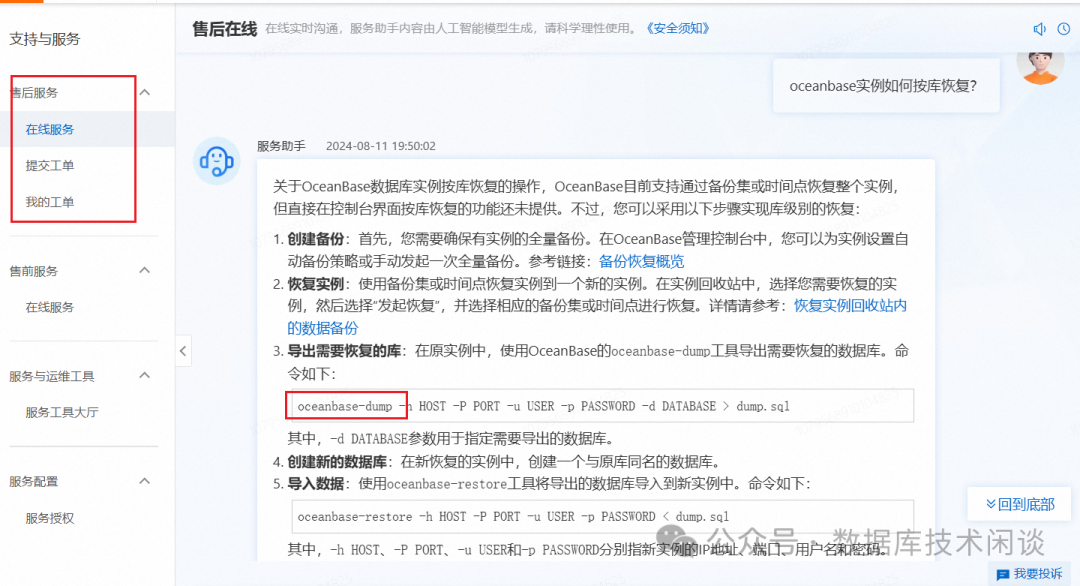
Task: Click step heading 创建备份
Action: 315,239
